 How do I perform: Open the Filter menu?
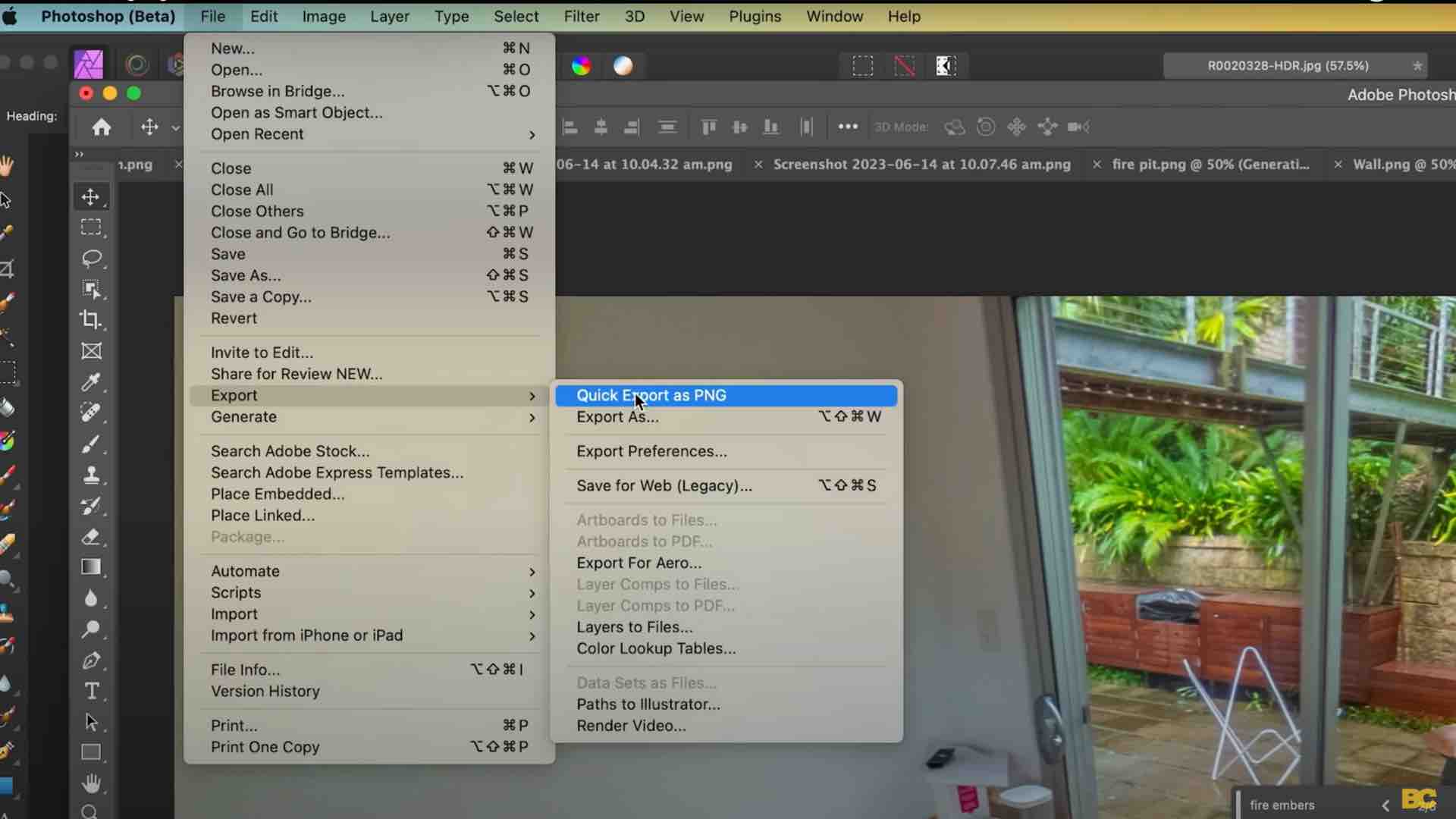581,16
